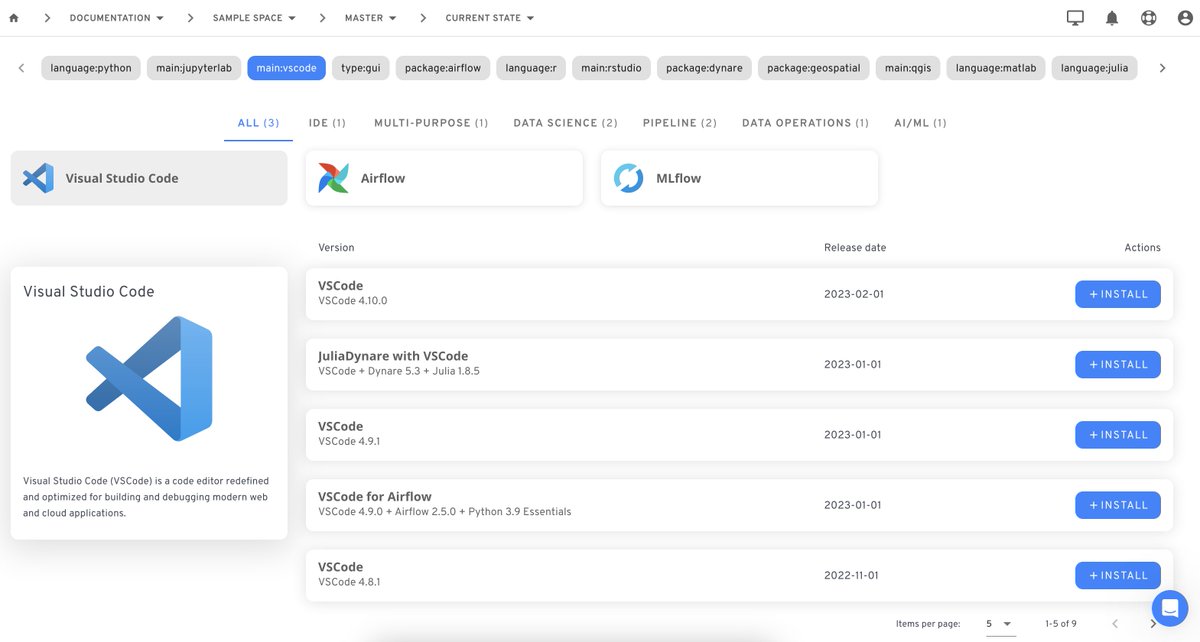
Task: Install VSCode 4.9.1
Action: [x=1118, y=435]
